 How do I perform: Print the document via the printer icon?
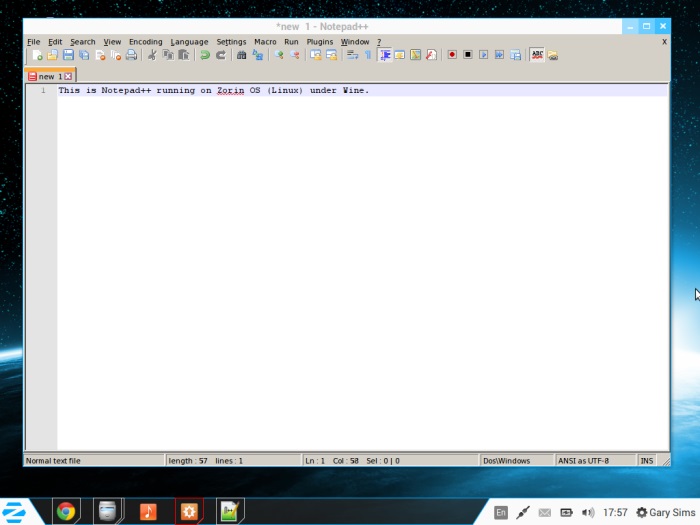coord(131,55)
